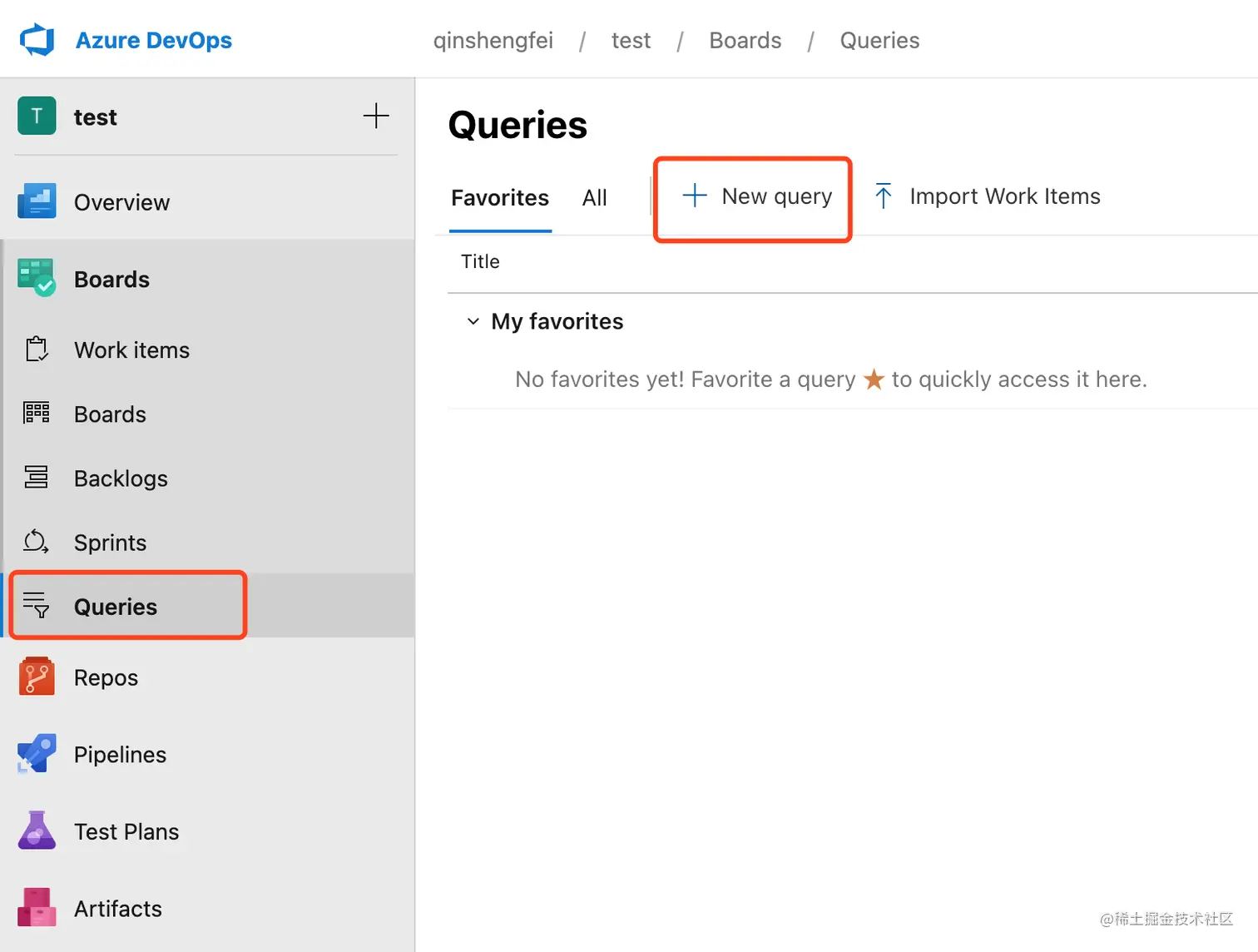Click the blue Pipelines rocket icon

point(37,753)
